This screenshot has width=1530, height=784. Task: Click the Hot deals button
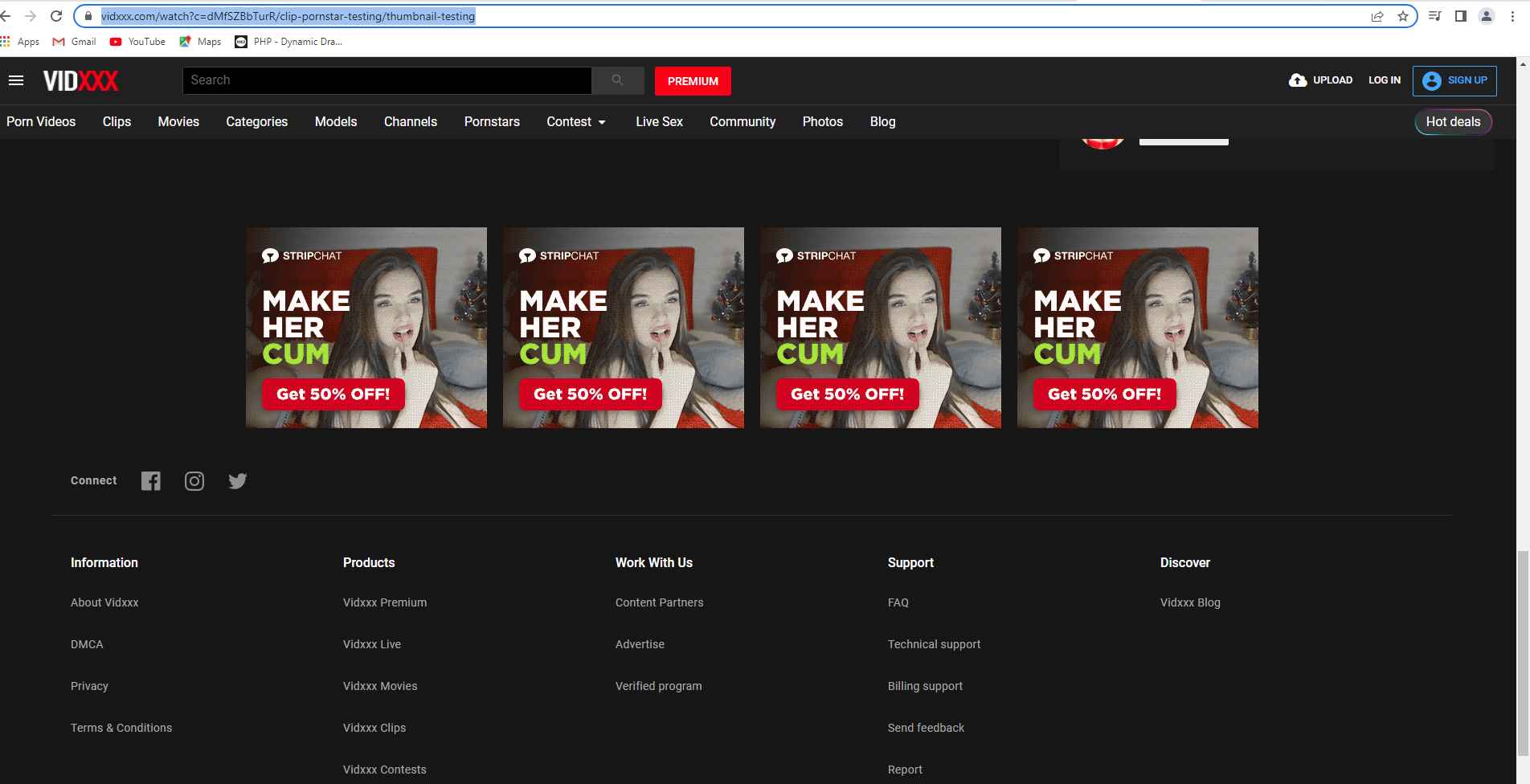[x=1453, y=122]
